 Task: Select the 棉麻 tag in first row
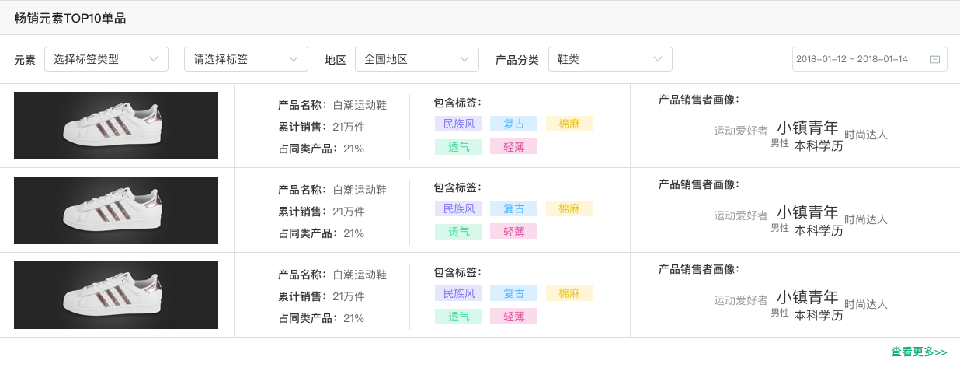[569, 124]
